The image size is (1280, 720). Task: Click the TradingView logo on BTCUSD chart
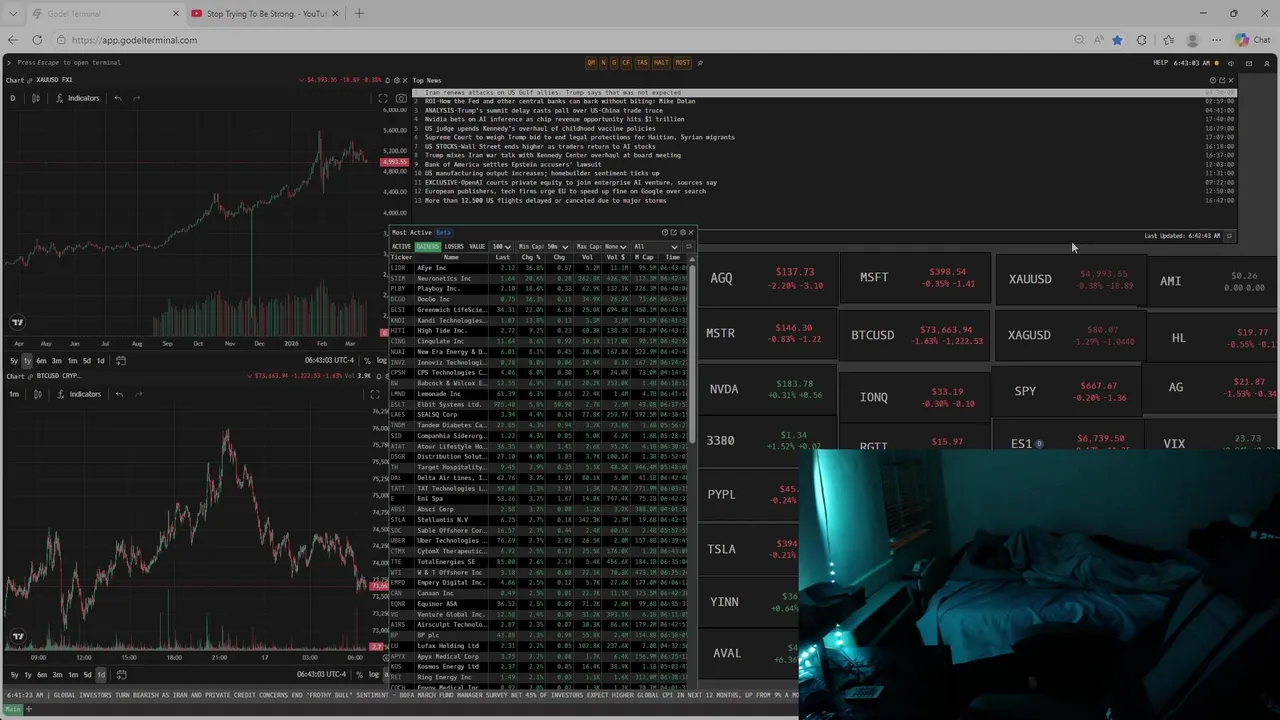pyautogui.click(x=17, y=636)
